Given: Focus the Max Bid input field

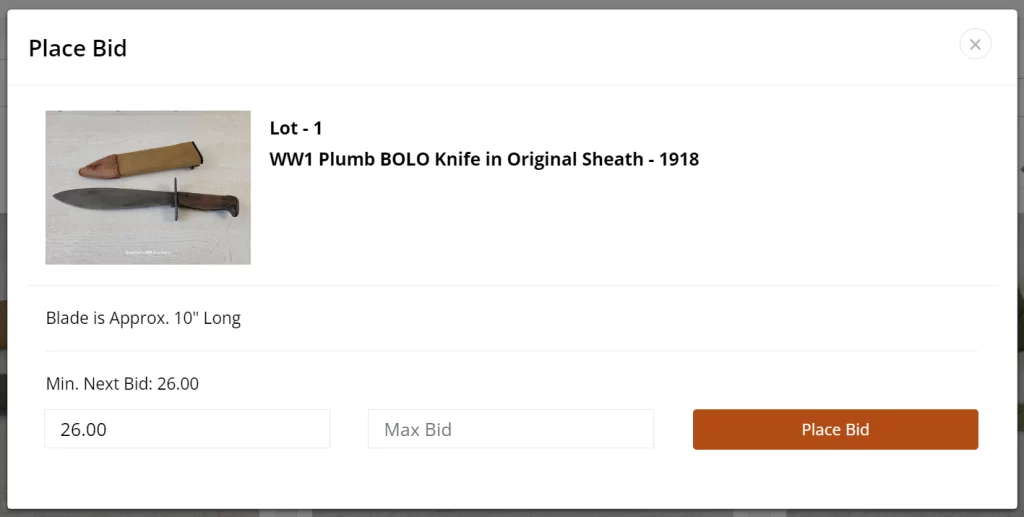Looking at the screenshot, I should click(510, 429).
